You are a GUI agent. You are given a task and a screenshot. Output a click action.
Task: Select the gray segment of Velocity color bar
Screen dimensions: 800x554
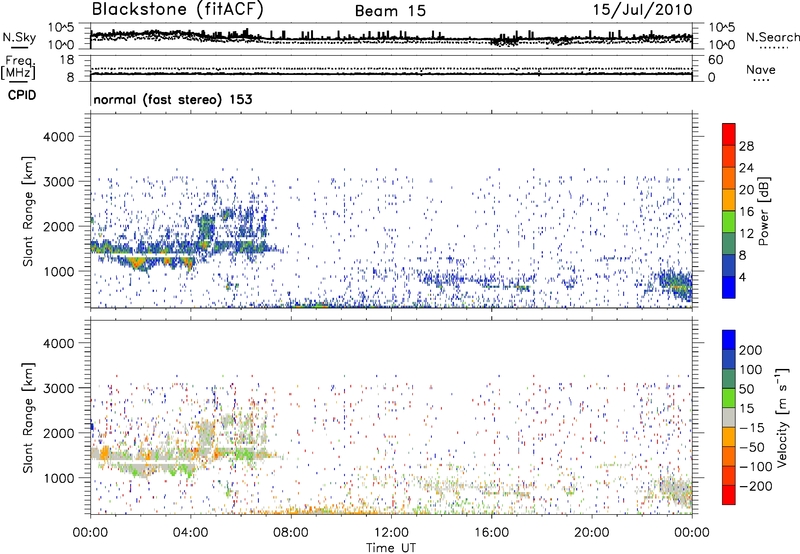(729, 417)
